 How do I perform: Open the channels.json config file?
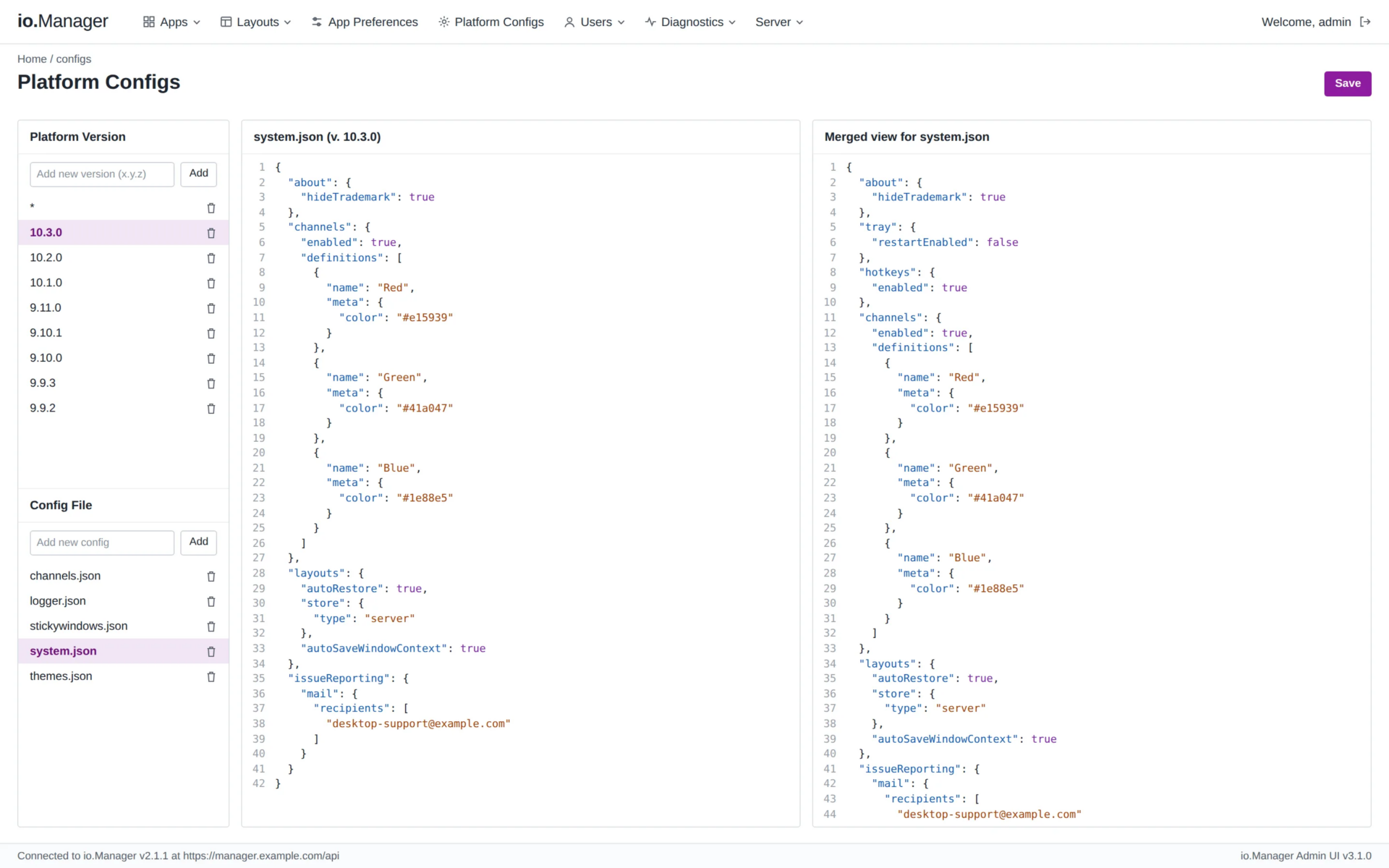[x=124, y=576]
